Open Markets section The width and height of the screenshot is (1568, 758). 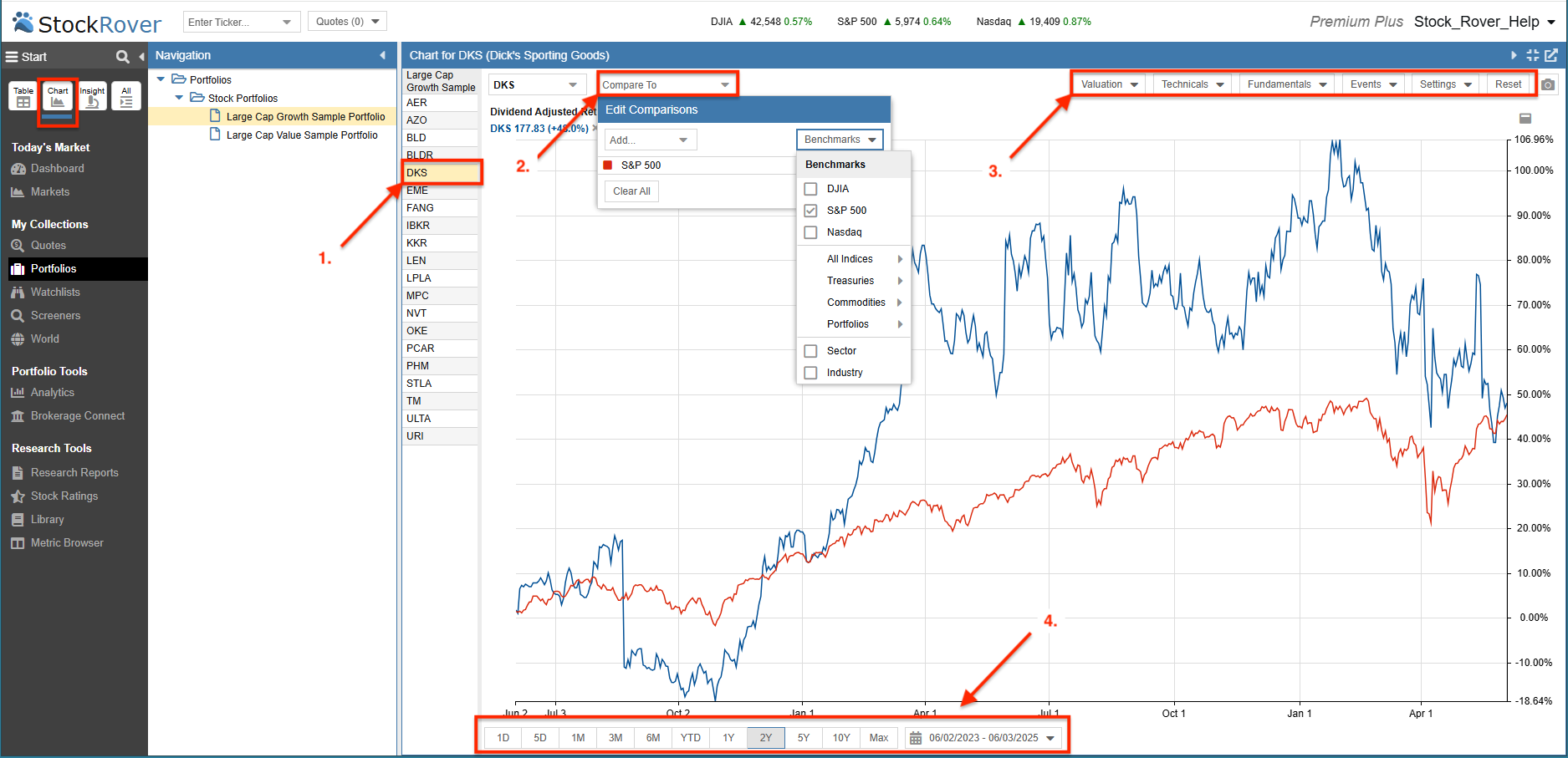click(40, 192)
